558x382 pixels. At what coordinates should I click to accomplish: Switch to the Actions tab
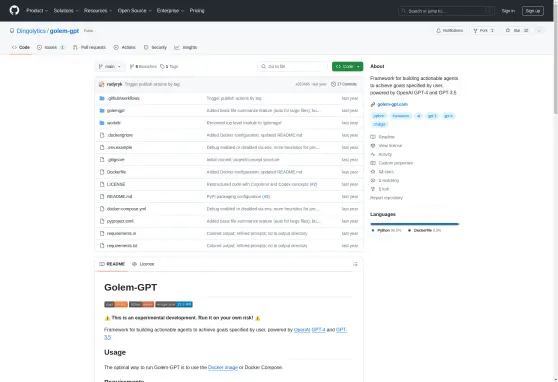pos(125,47)
